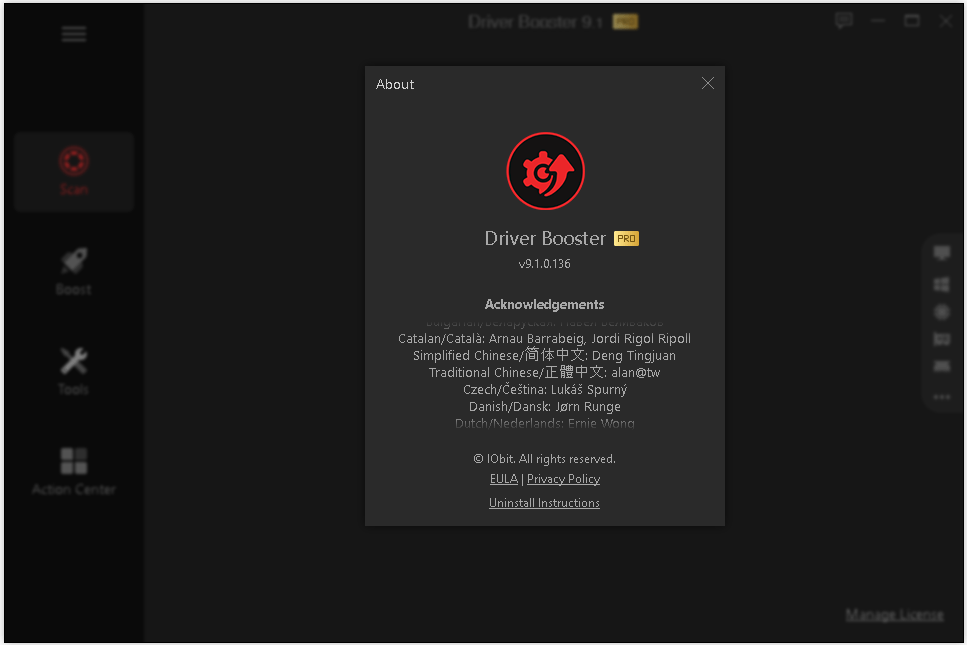Click the PRO badge in main title bar
The width and height of the screenshot is (967, 645).
(625, 22)
